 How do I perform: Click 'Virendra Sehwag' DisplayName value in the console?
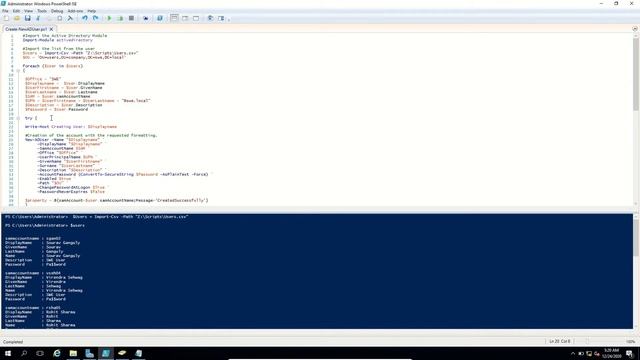coord(64,278)
